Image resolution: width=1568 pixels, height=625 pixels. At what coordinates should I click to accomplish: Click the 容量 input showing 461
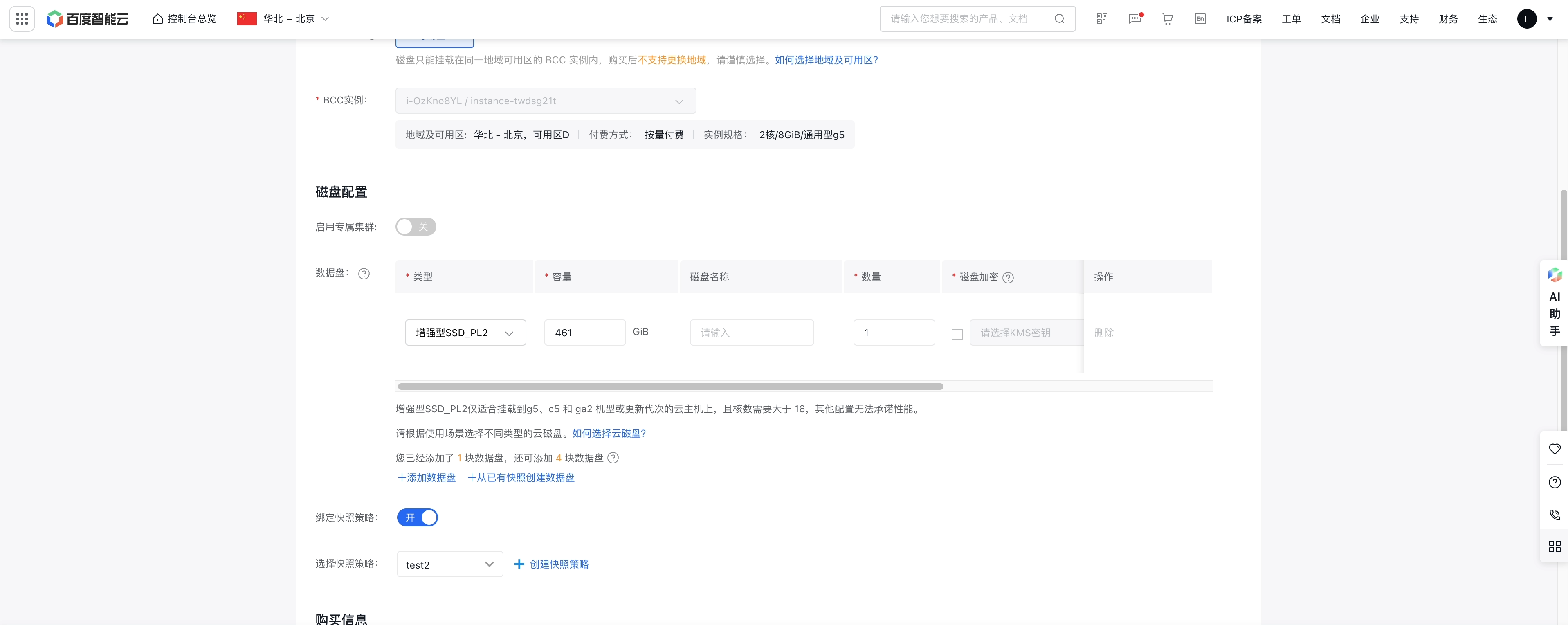pos(585,332)
